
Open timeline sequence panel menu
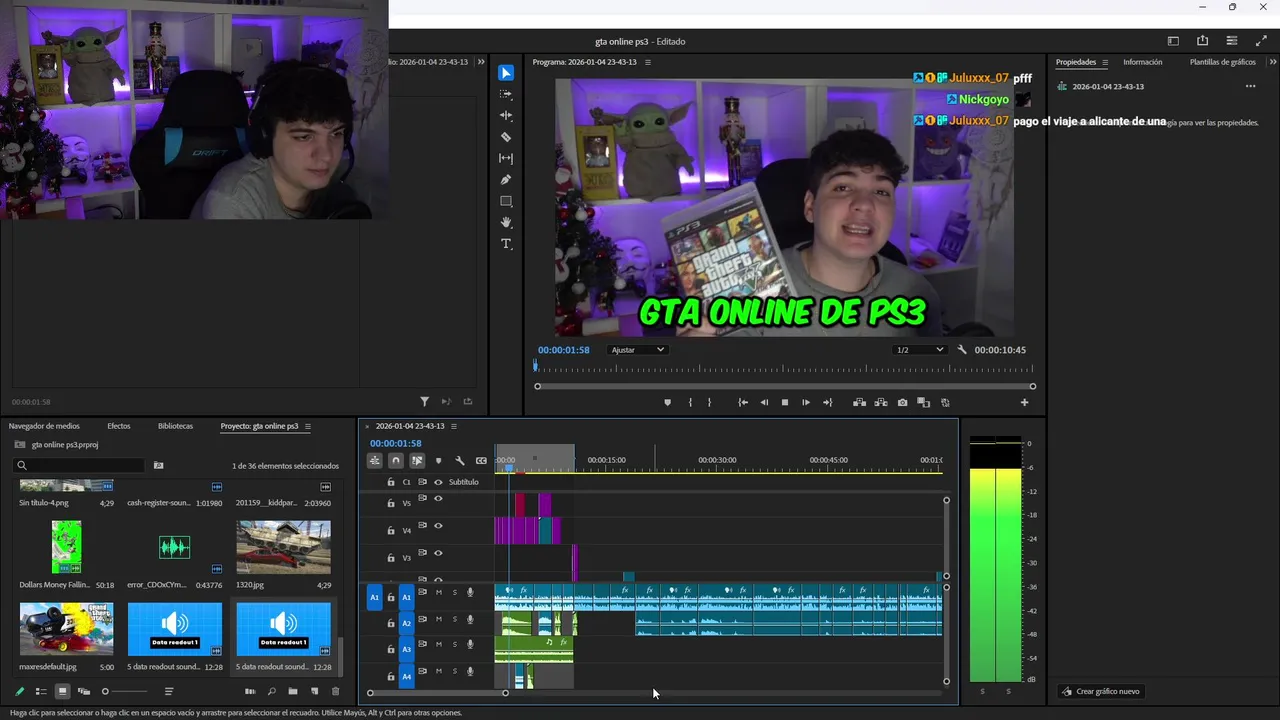454,426
